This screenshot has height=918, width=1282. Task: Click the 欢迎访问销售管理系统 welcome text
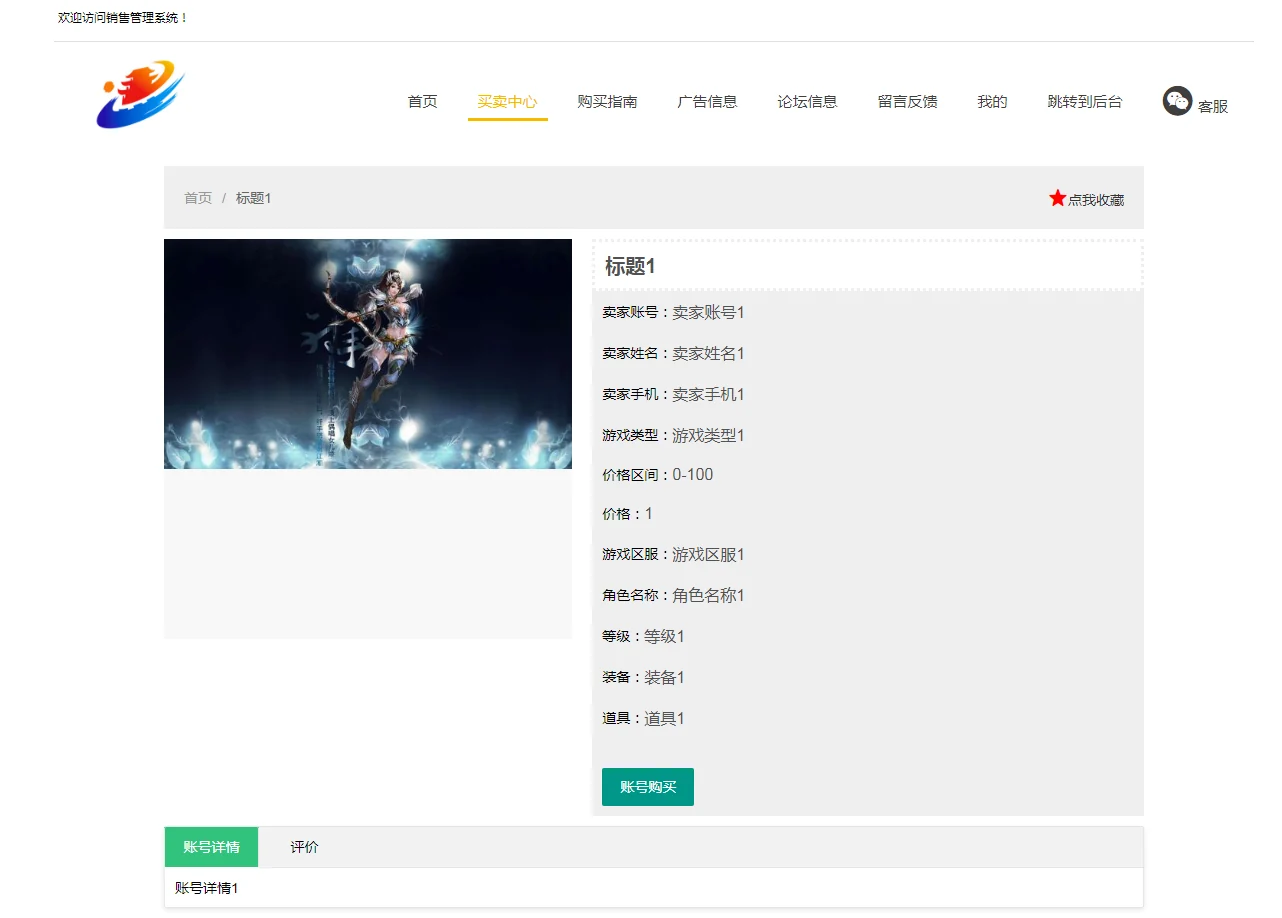pyautogui.click(x=123, y=18)
